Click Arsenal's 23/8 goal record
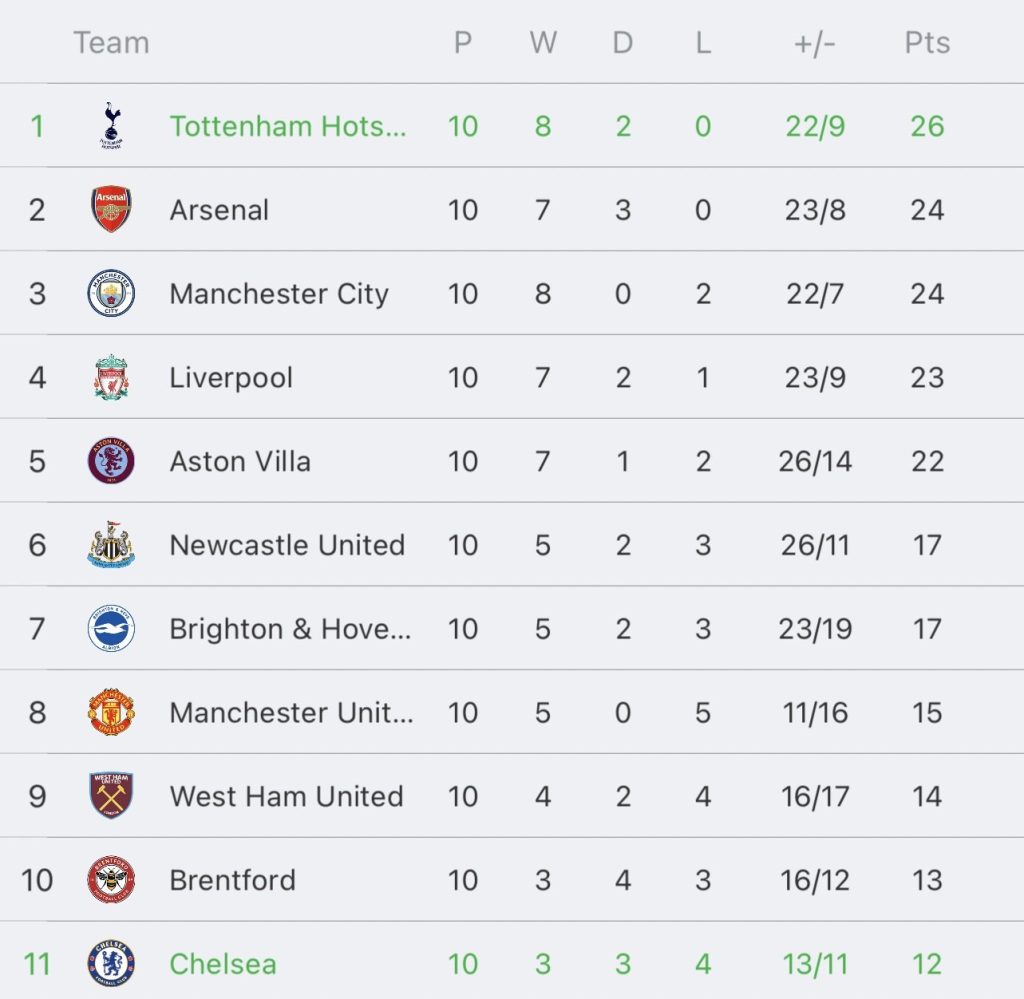This screenshot has height=999, width=1024. [x=814, y=210]
